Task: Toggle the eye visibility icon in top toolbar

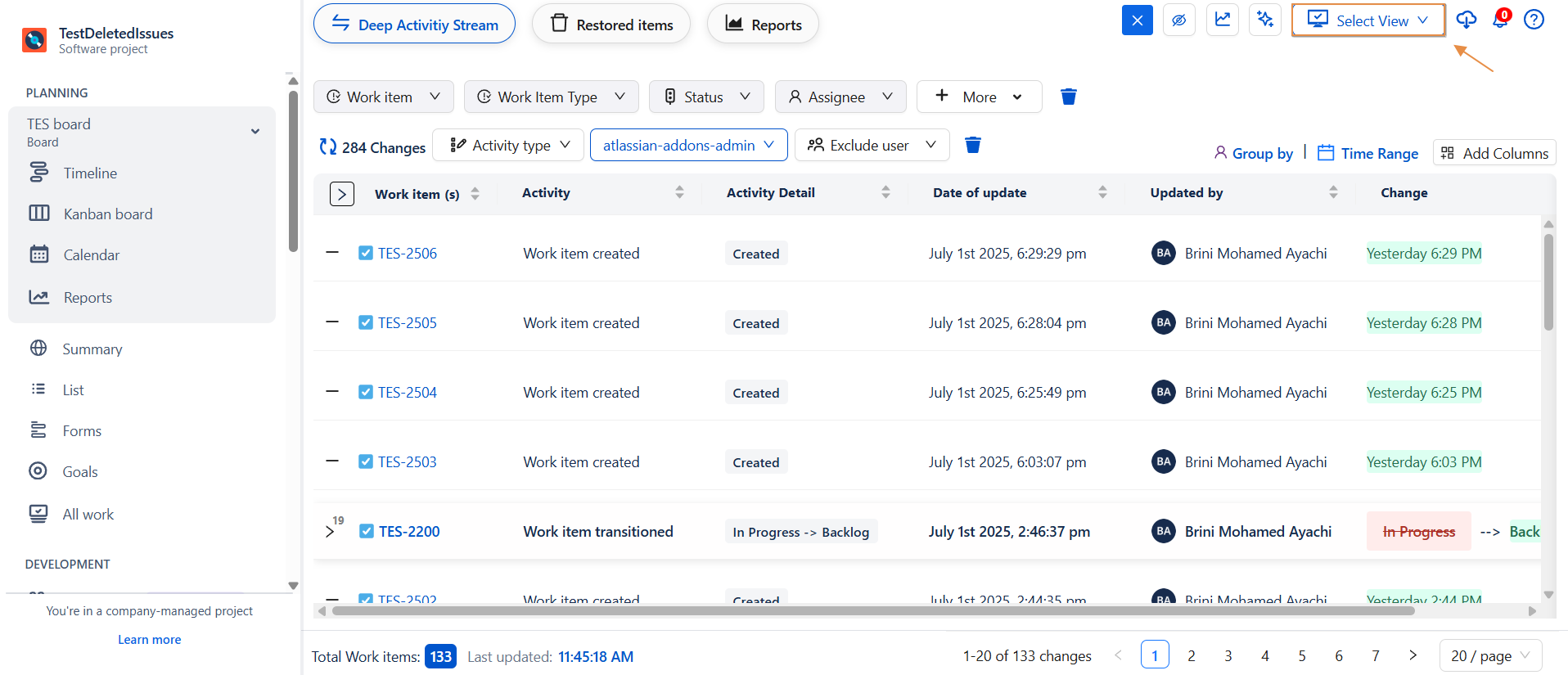Action: click(x=1178, y=20)
